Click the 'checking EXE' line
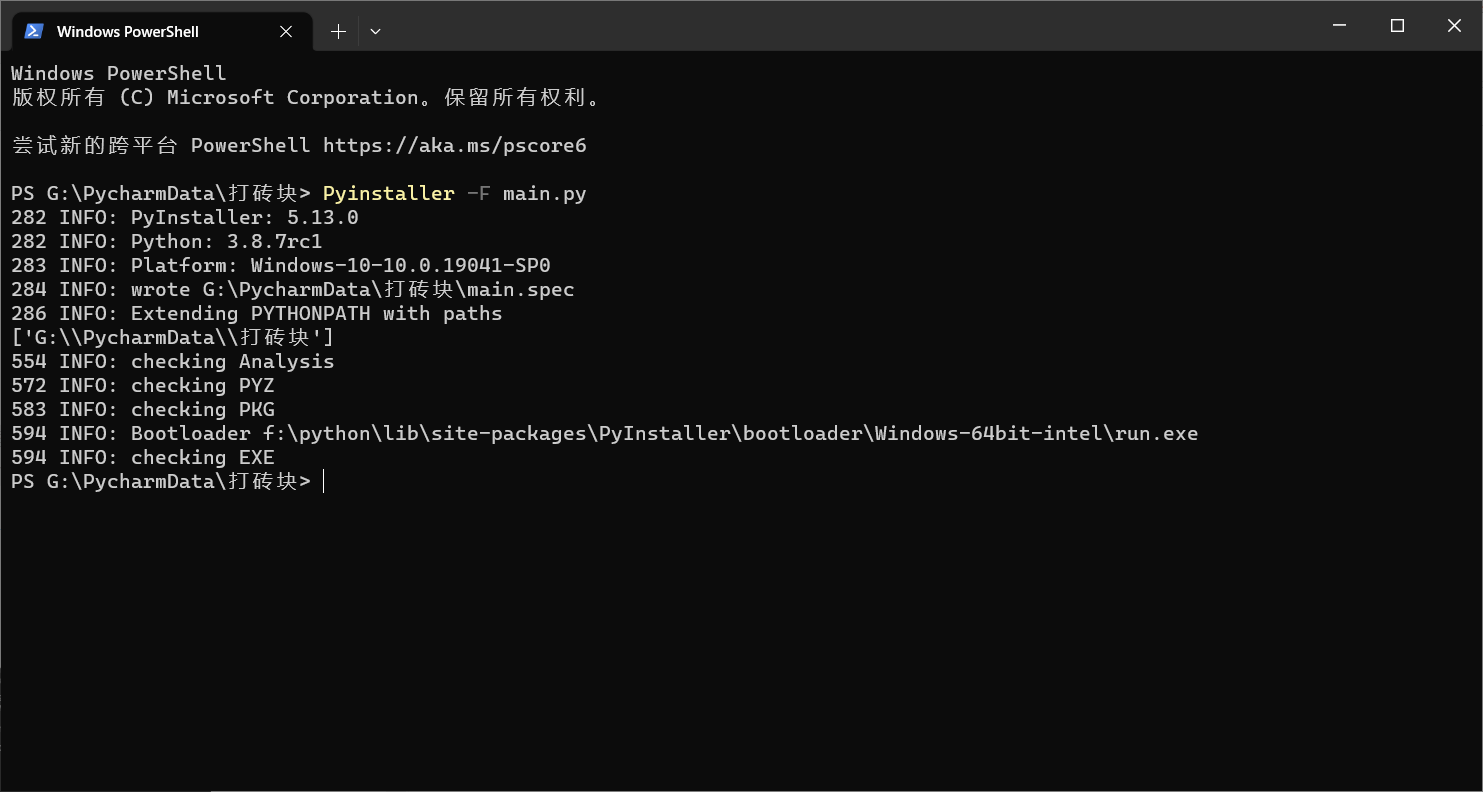 pyautogui.click(x=143, y=457)
